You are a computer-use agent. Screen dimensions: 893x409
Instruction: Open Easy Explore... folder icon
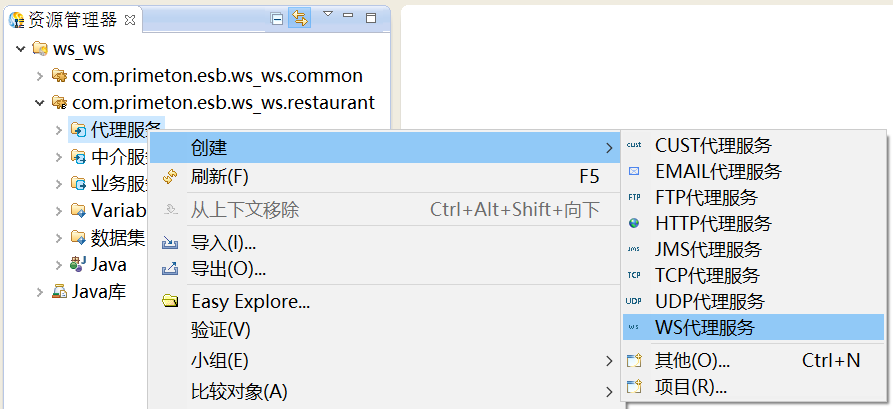coord(170,302)
